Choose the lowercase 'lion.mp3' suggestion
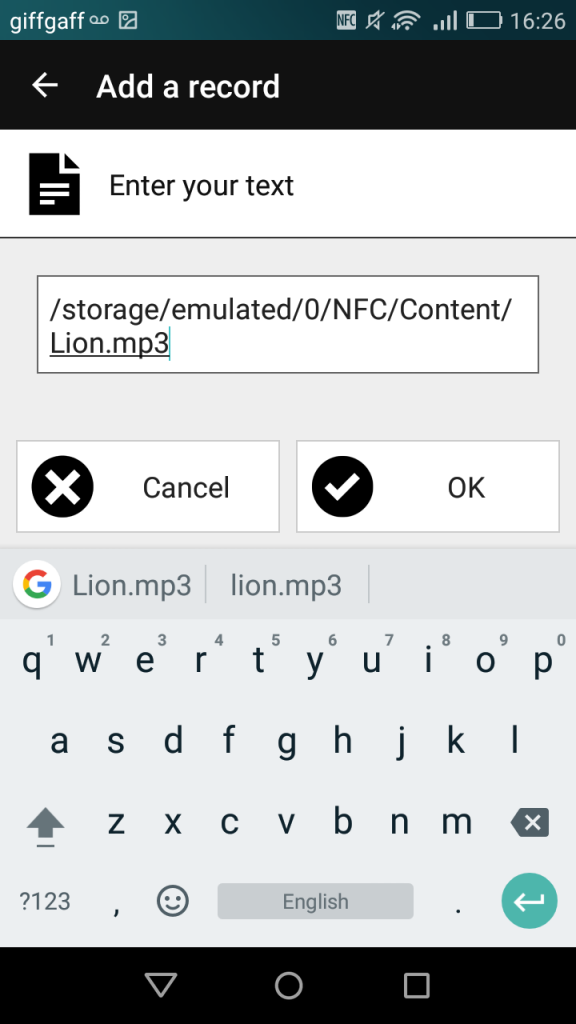The width and height of the screenshot is (576, 1024). click(x=286, y=585)
